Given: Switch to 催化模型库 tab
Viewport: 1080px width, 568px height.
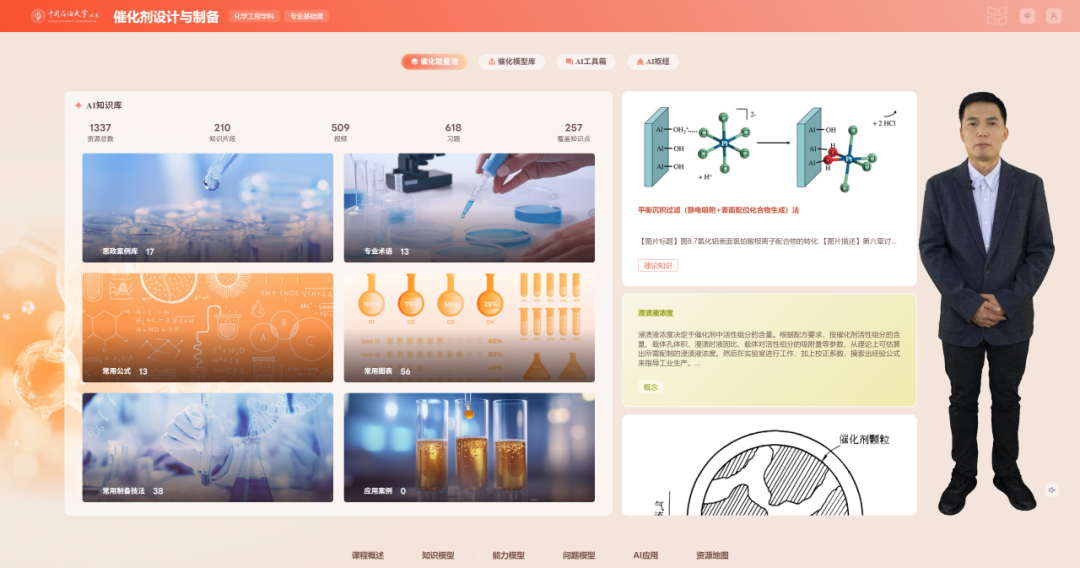Looking at the screenshot, I should (x=511, y=62).
